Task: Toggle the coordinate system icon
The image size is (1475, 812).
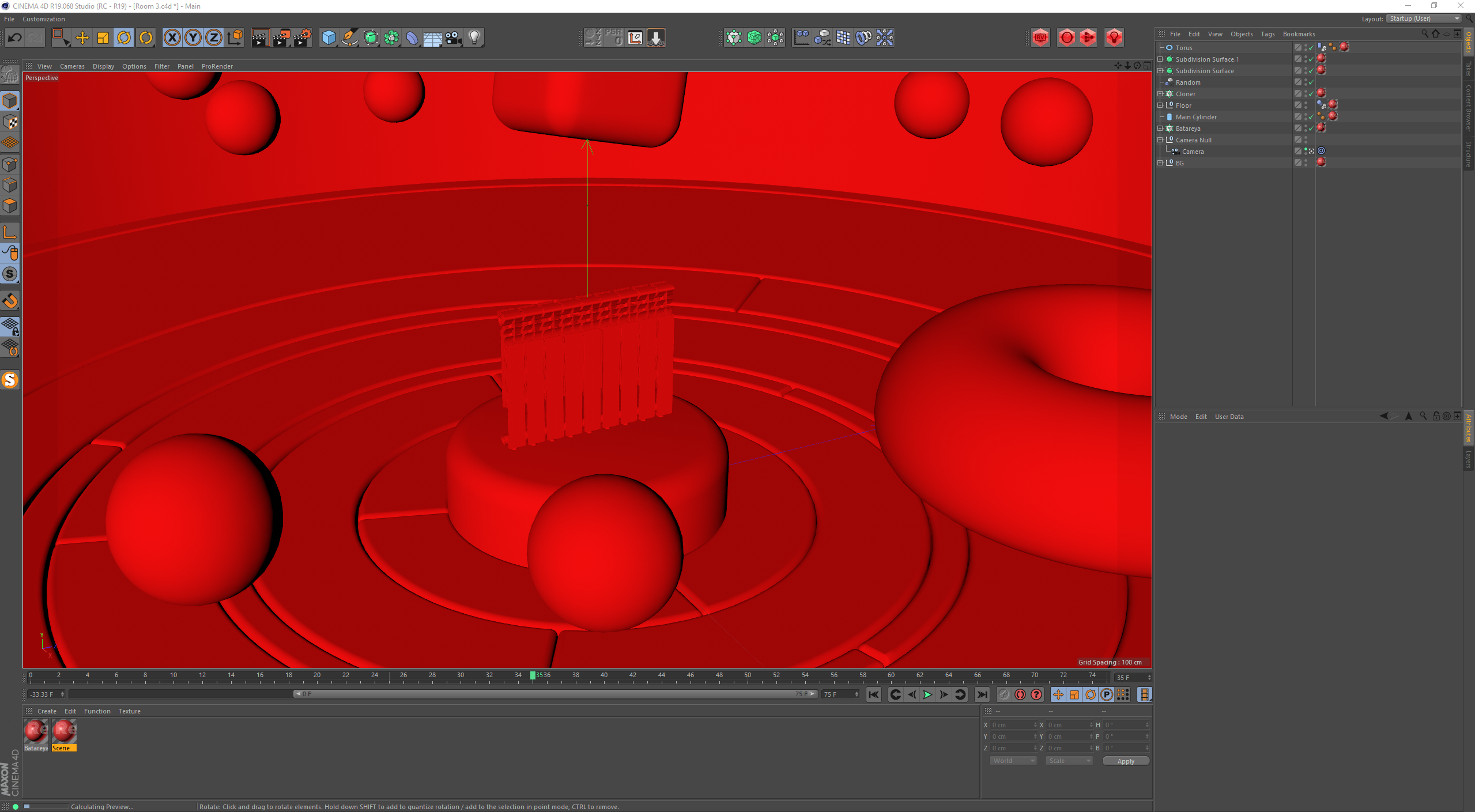Action: point(235,38)
